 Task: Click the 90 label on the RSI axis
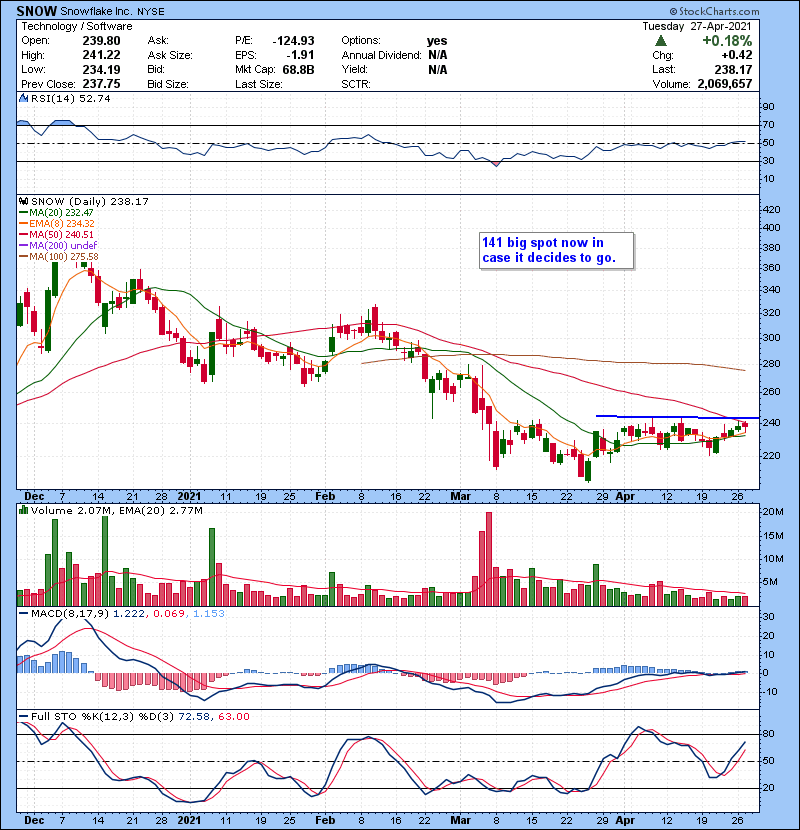[x=768, y=107]
